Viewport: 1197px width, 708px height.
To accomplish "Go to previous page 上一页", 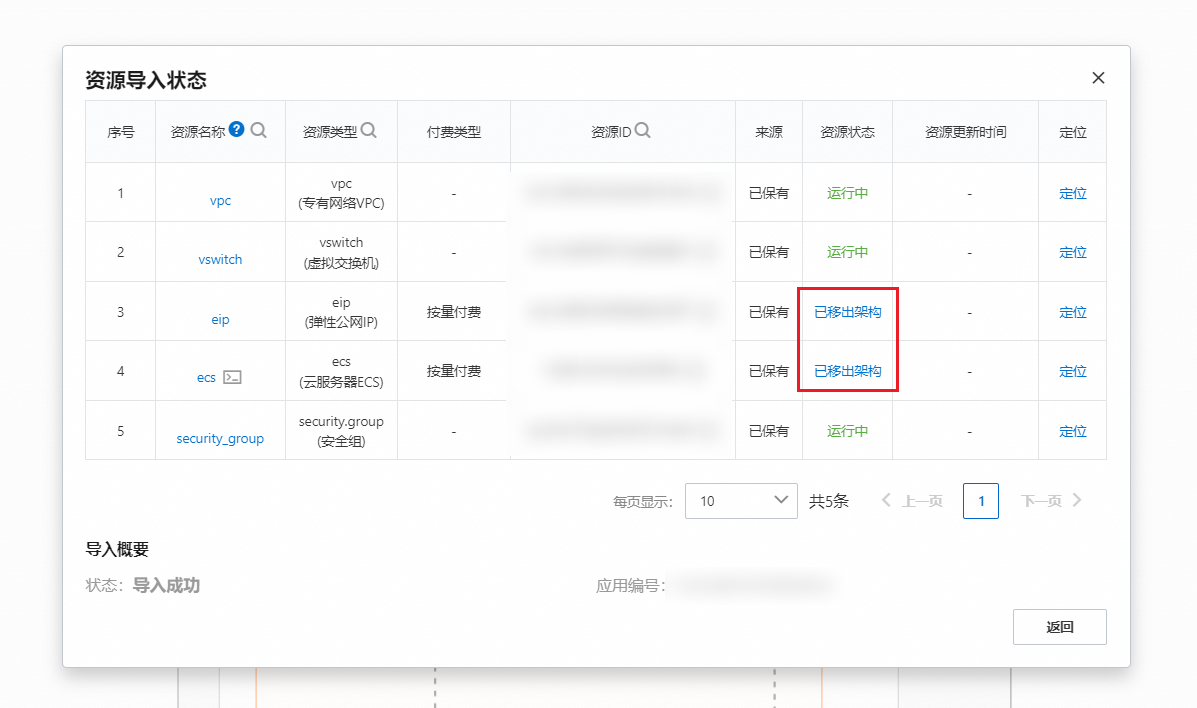I will (x=912, y=501).
